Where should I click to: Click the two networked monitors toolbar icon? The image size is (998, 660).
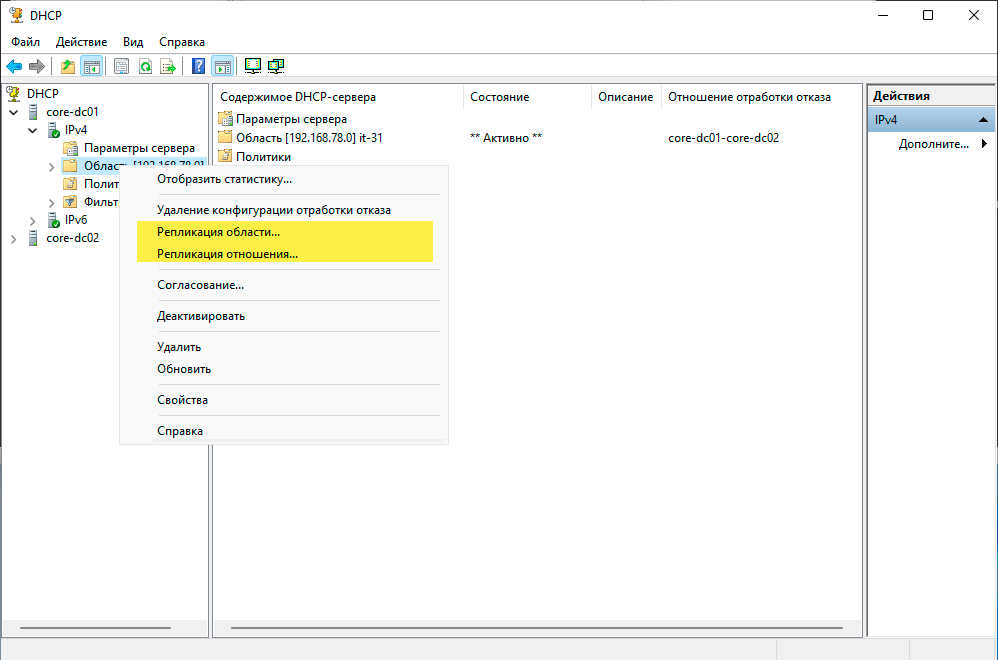click(276, 67)
